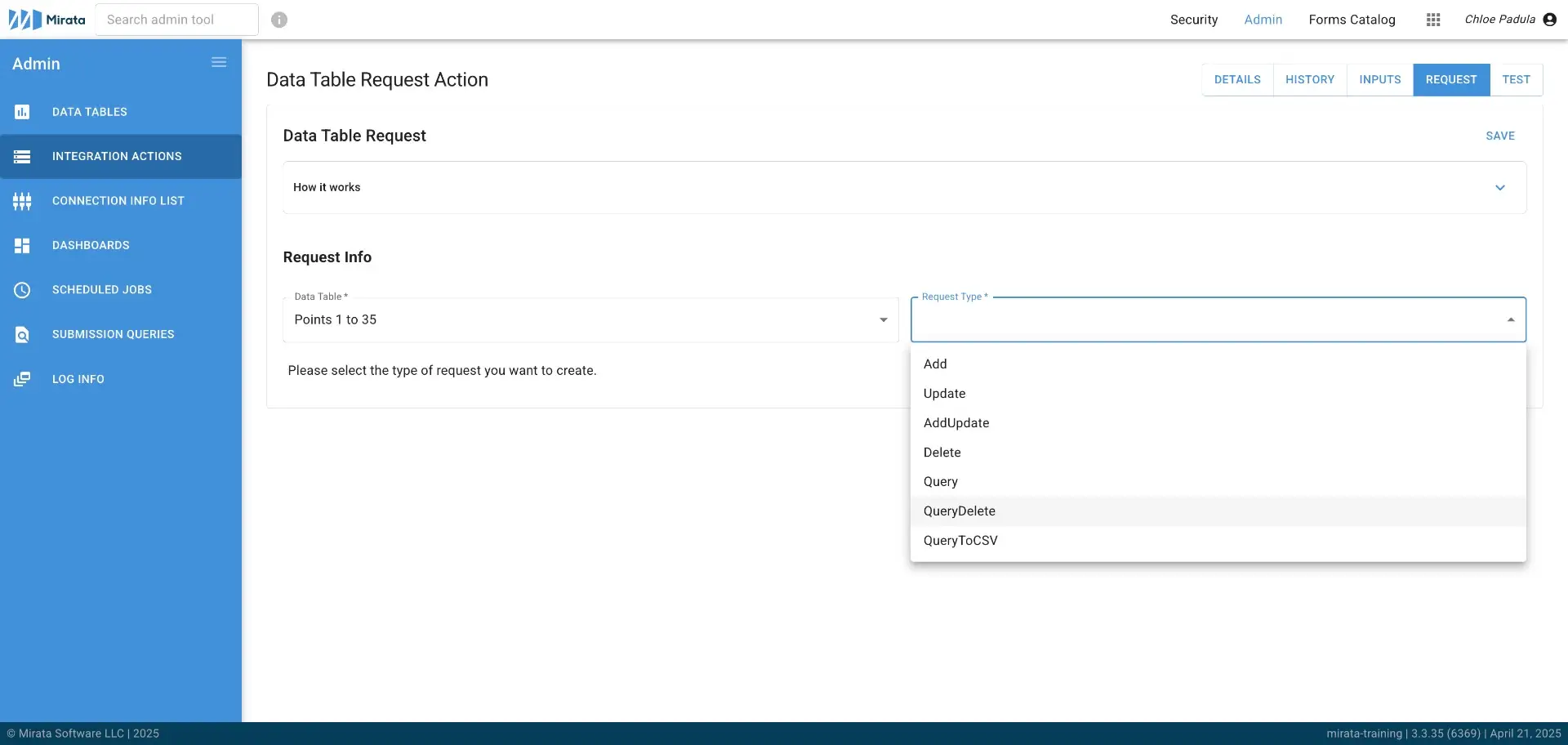Click the info icon beside search

coord(279,20)
